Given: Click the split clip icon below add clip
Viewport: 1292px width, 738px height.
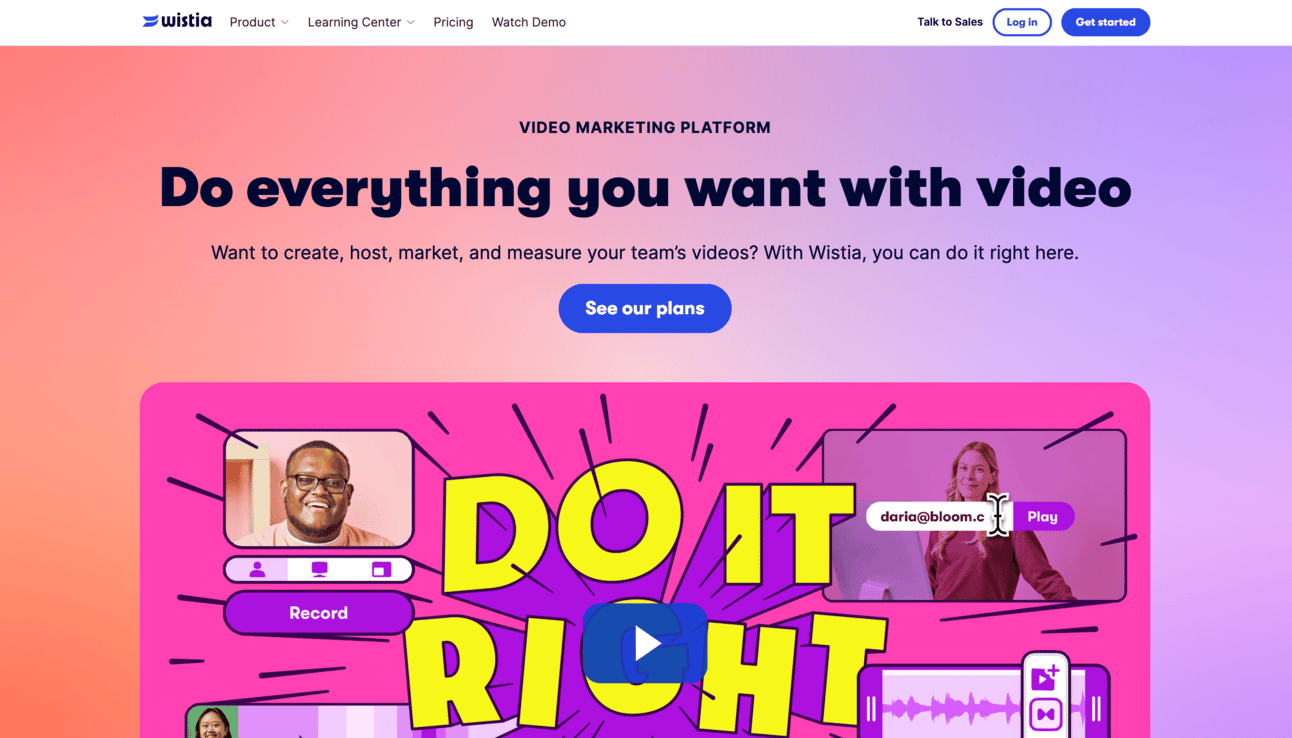Looking at the screenshot, I should (1045, 715).
